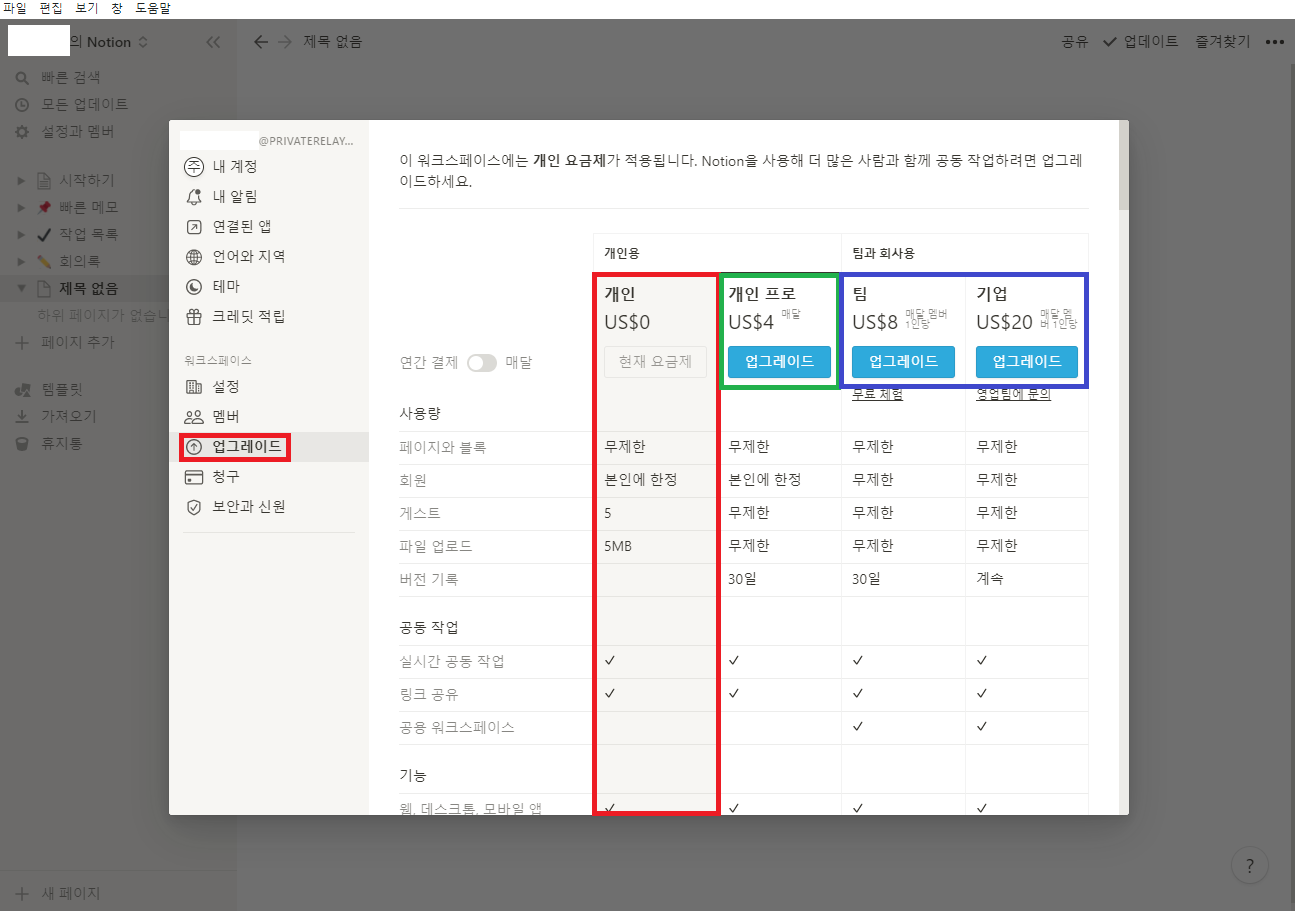The width and height of the screenshot is (1295, 911).
Task: Expand the 회의록 page toggle
Action: point(22,262)
